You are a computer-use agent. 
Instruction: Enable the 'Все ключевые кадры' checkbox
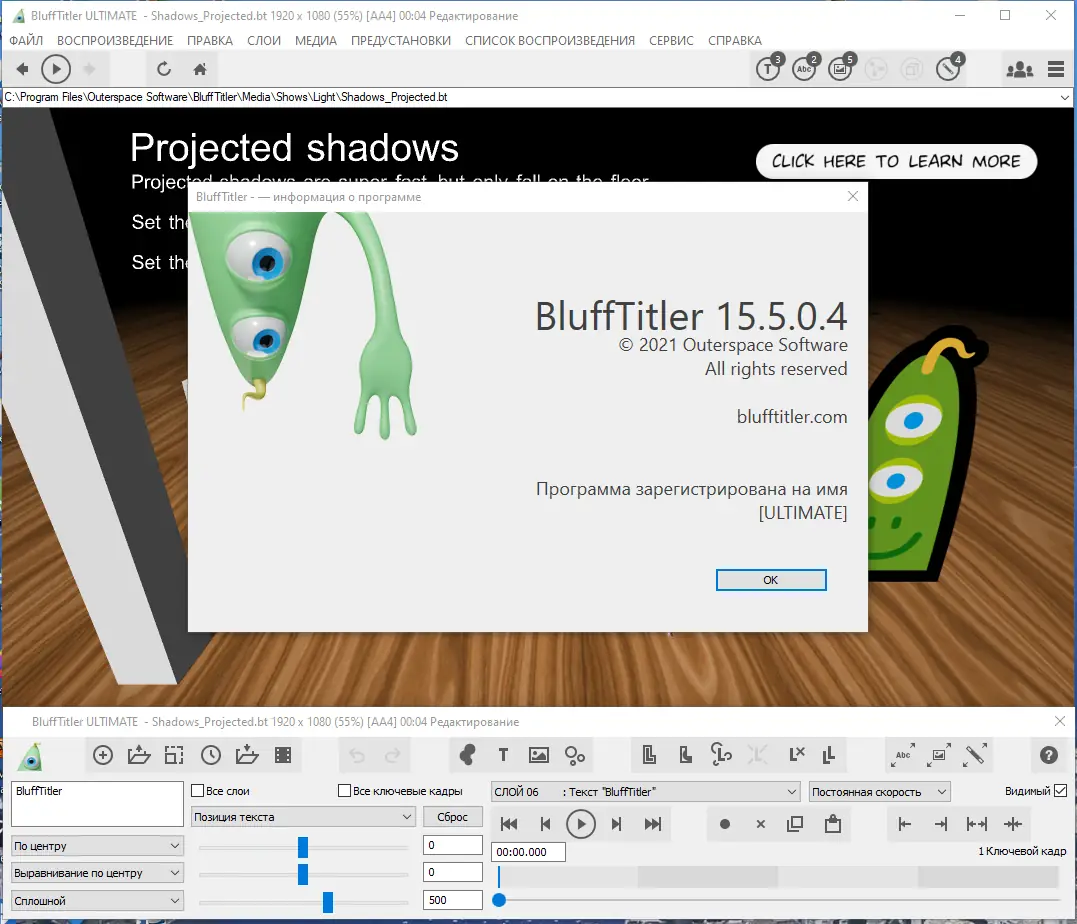point(344,790)
